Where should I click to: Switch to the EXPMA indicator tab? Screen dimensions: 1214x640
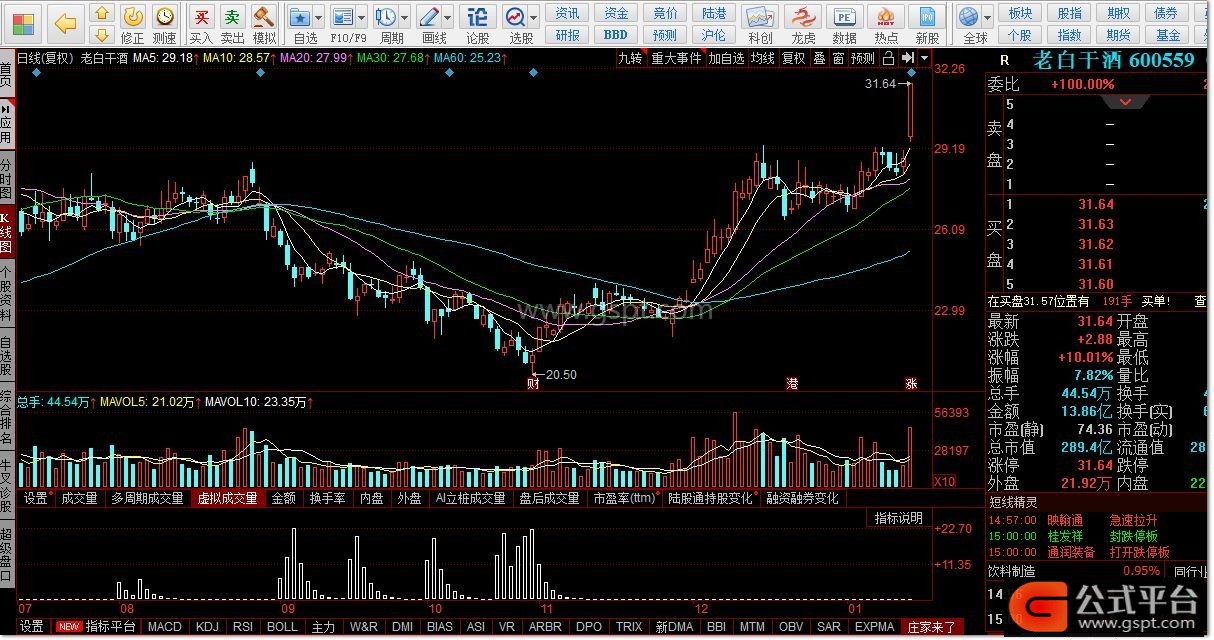875,627
